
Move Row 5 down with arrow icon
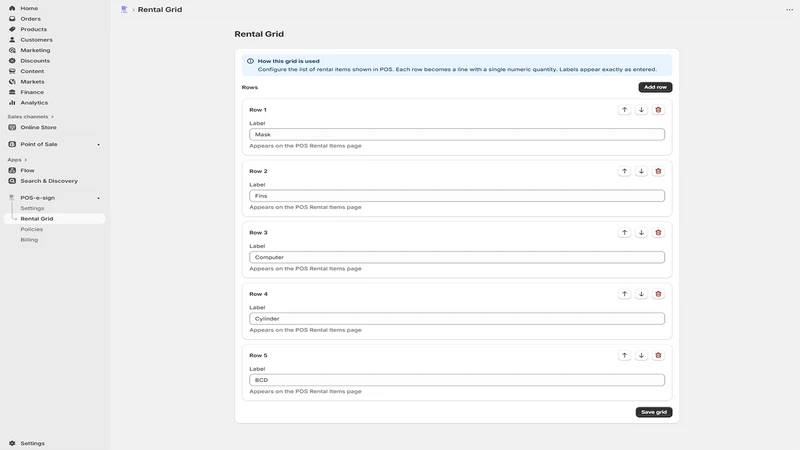pyautogui.click(x=641, y=355)
